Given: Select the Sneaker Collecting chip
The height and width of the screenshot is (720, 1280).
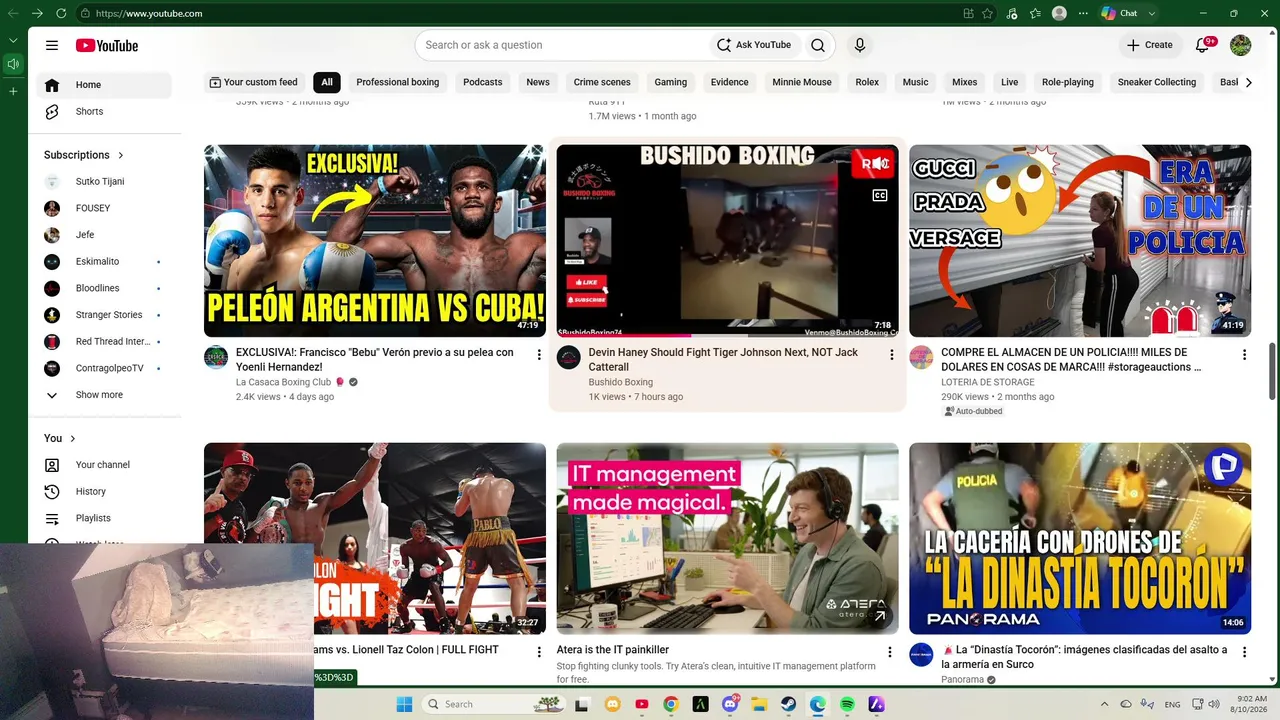Looking at the screenshot, I should (1157, 82).
